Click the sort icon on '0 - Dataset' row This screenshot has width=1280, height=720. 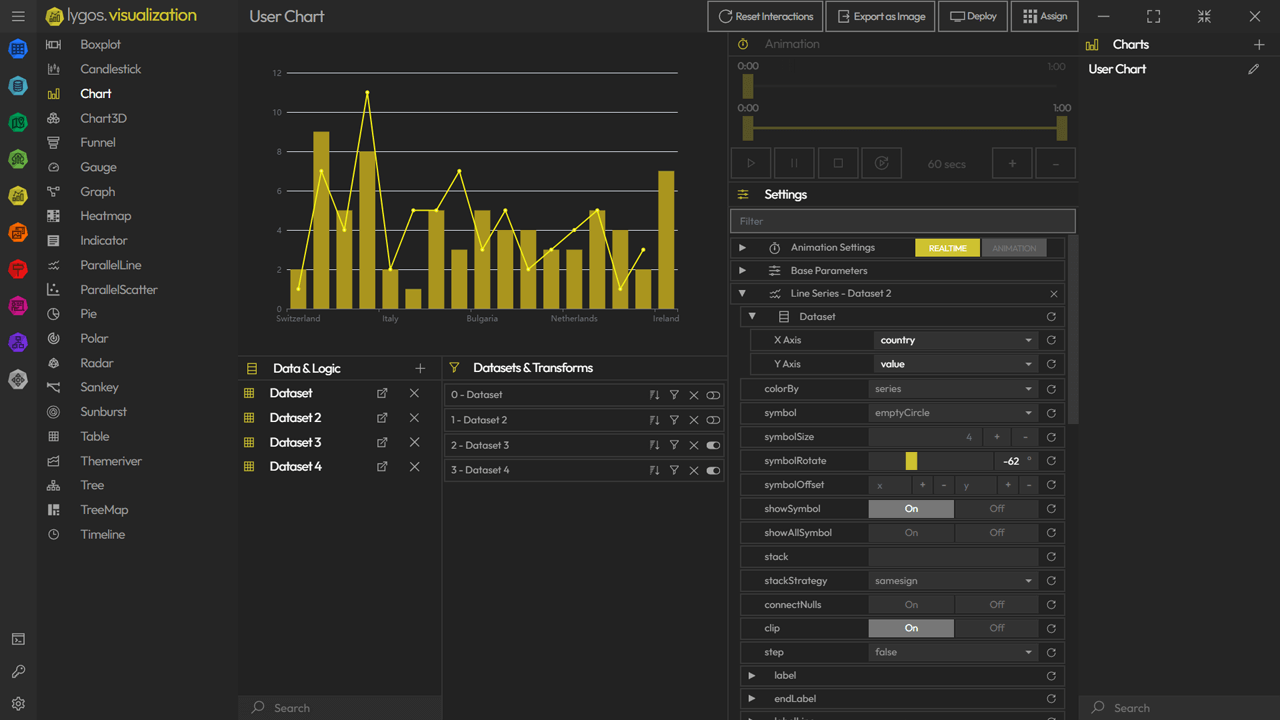click(x=652, y=395)
